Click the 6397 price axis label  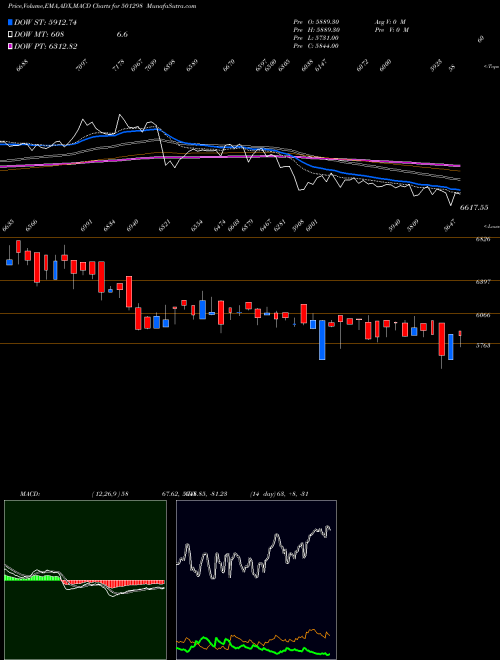coord(482,282)
